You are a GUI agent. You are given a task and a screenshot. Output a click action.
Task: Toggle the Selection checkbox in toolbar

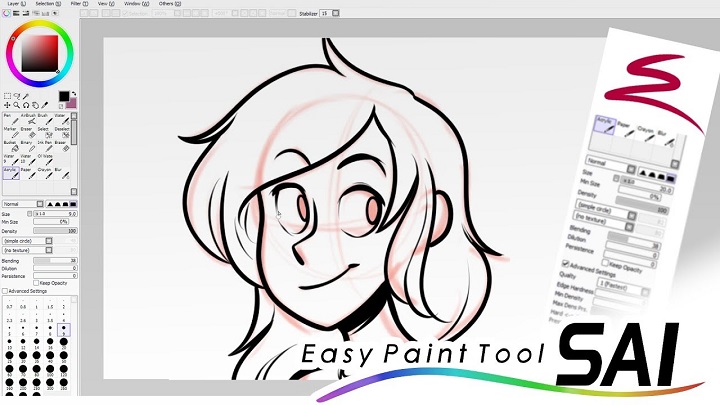click(125, 13)
